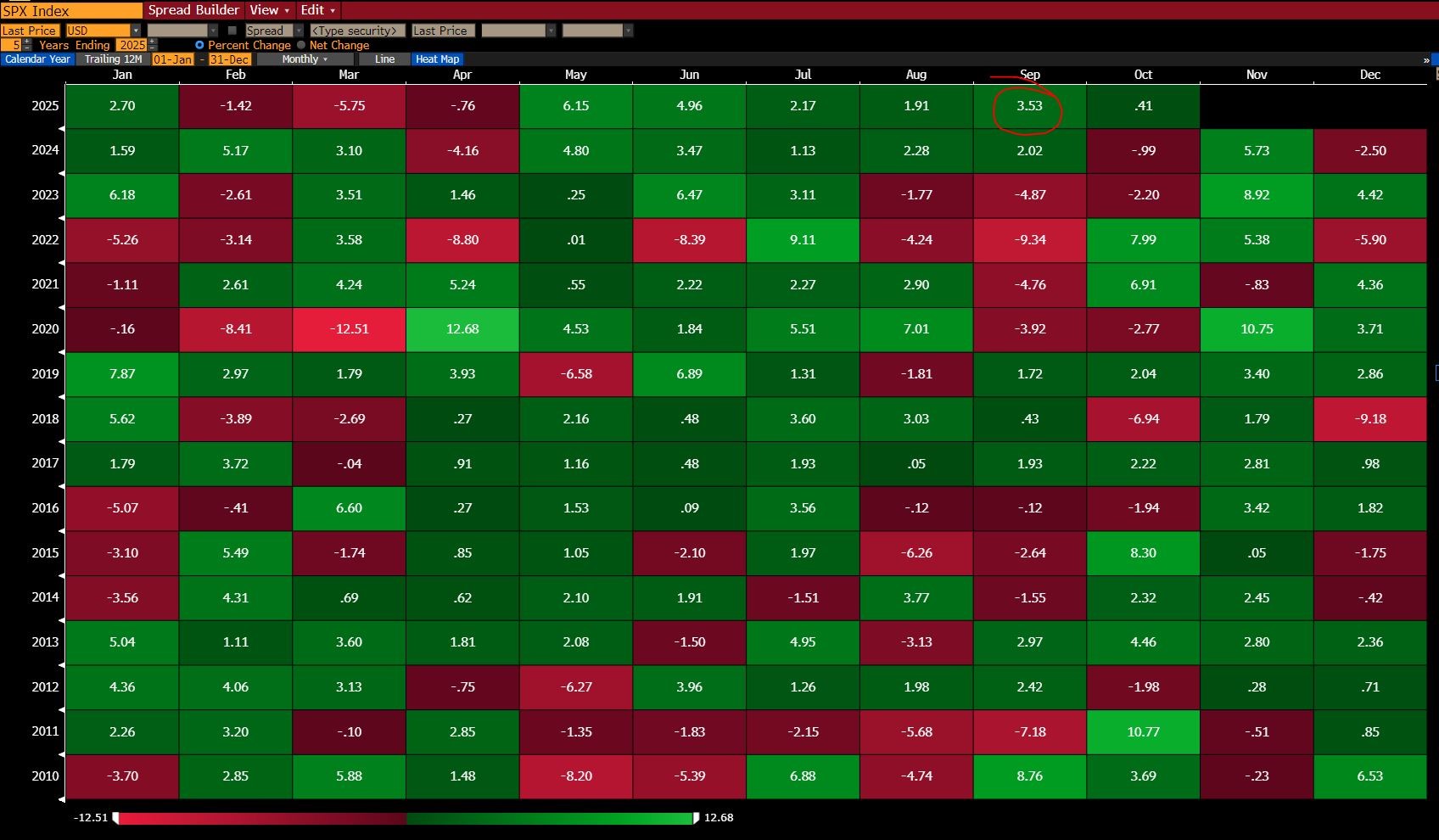Open the Edit menu
This screenshot has height=840, width=1439.
tap(318, 10)
